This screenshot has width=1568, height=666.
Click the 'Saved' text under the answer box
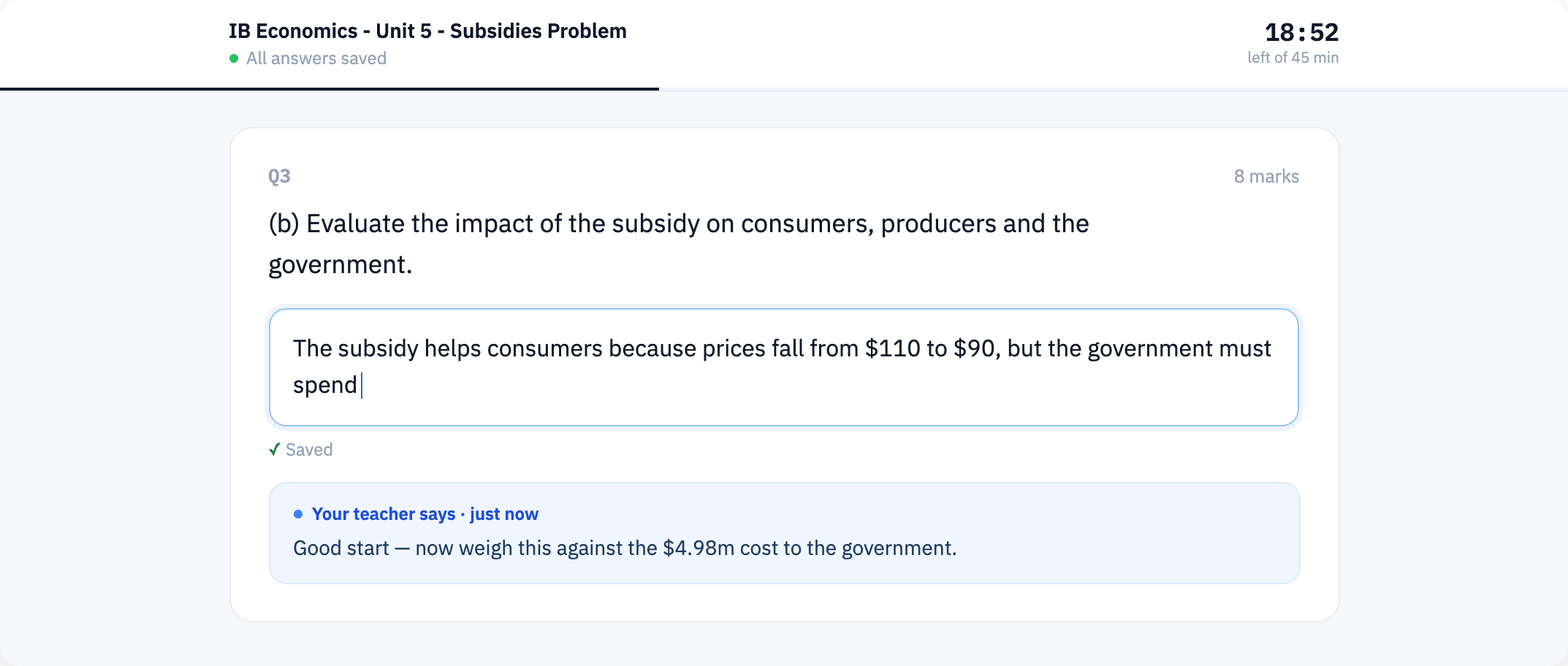coord(309,450)
